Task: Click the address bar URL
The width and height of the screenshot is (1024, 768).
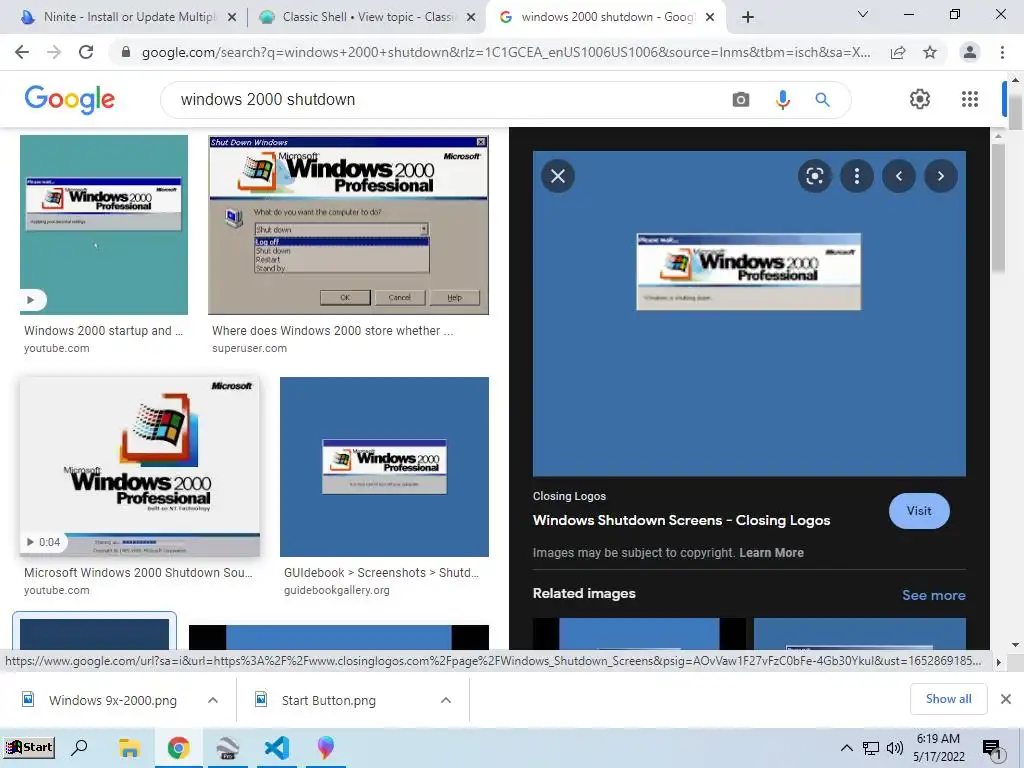Action: (x=505, y=52)
